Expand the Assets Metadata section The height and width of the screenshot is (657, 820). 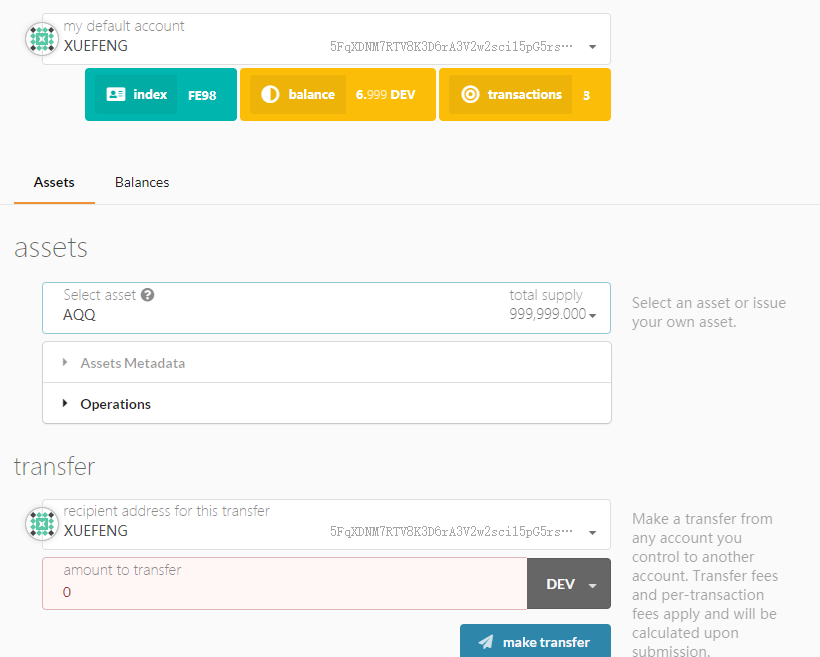[x=132, y=363]
